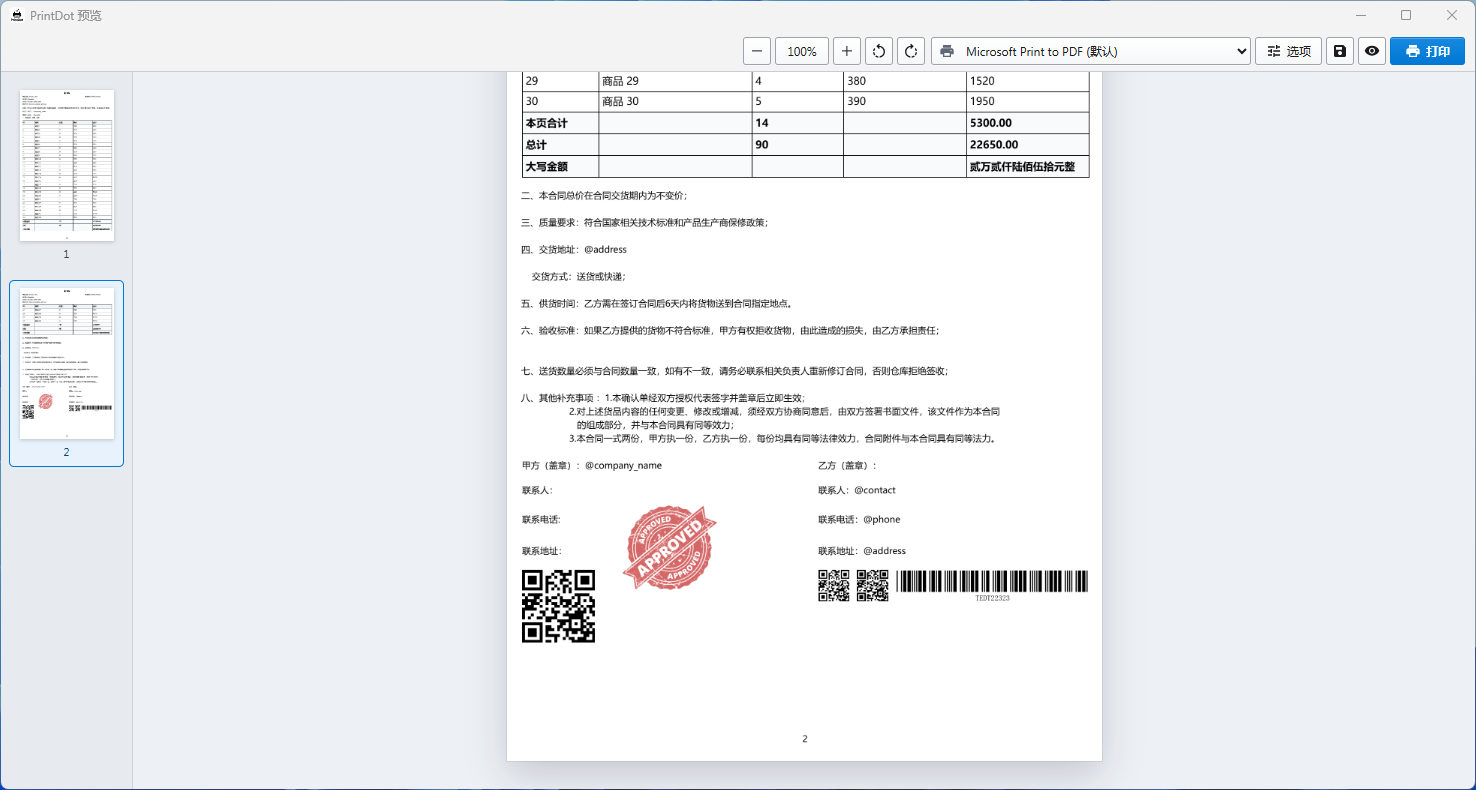The width and height of the screenshot is (1476, 790).
Task: Maximize the PrintDot window
Action: point(1406,15)
